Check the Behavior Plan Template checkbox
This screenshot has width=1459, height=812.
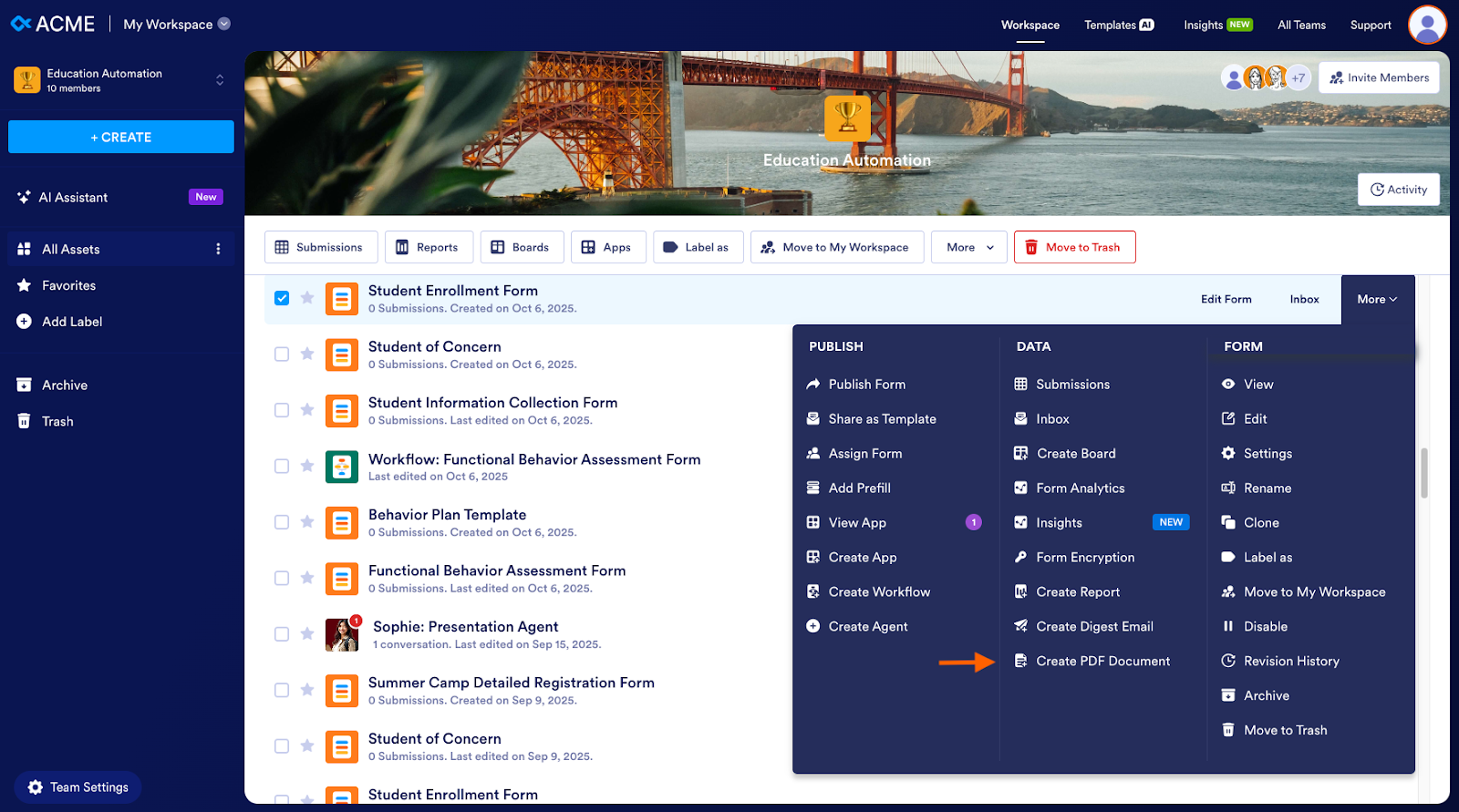point(282,522)
